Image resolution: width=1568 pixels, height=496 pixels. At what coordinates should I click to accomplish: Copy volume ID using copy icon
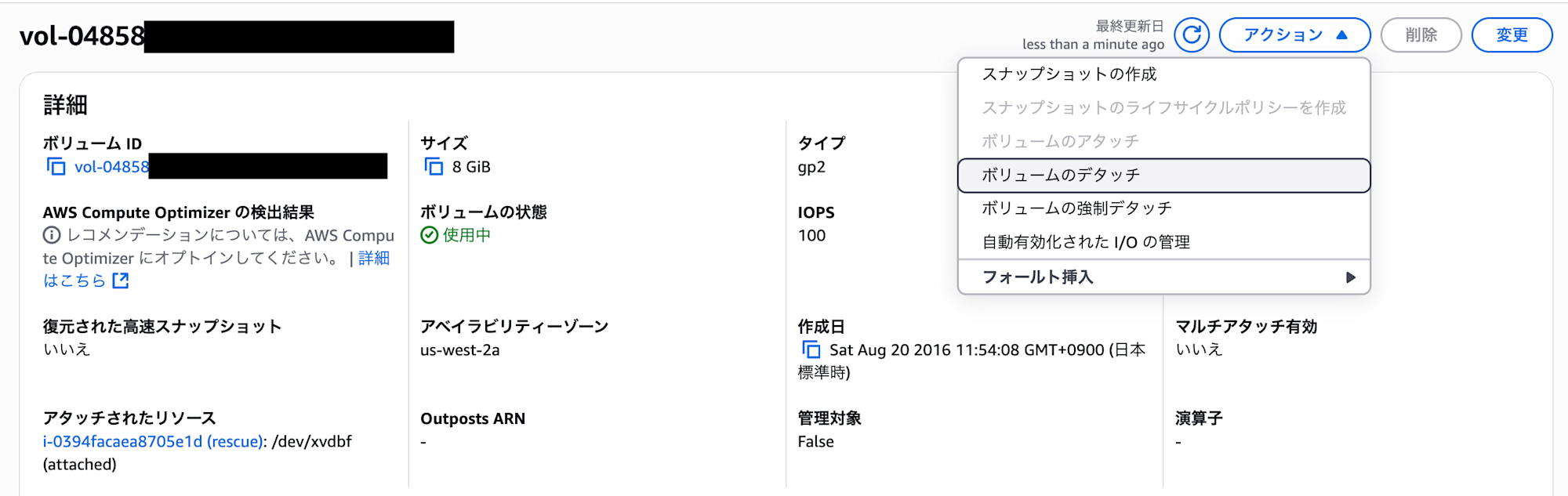[56, 167]
